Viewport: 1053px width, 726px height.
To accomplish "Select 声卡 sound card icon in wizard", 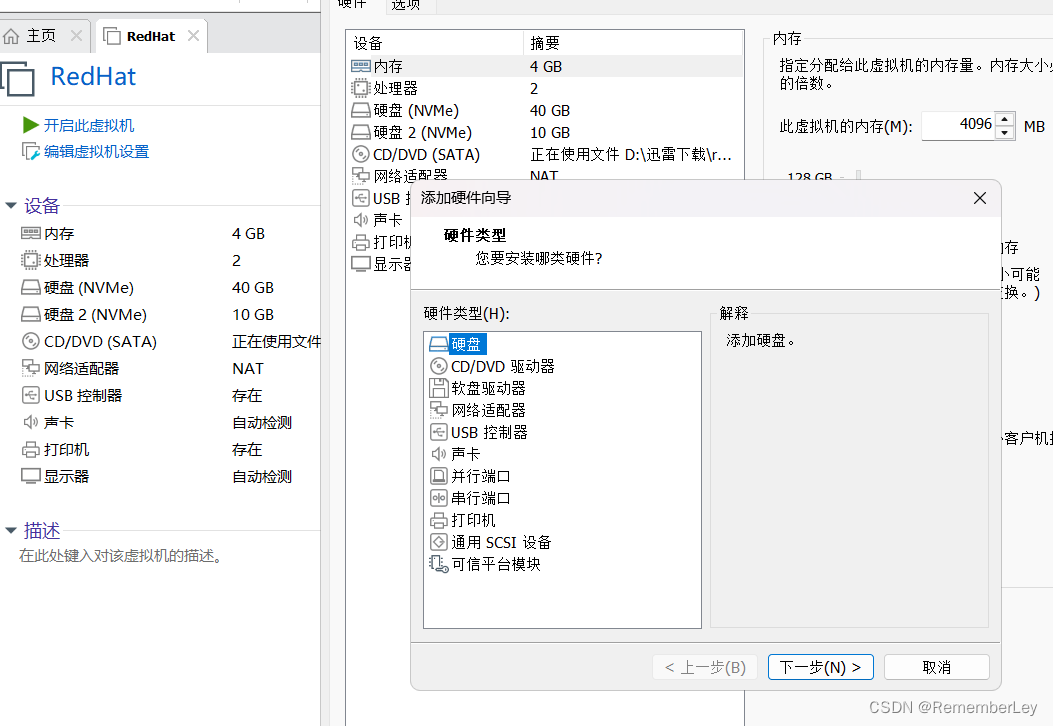I will pos(439,454).
